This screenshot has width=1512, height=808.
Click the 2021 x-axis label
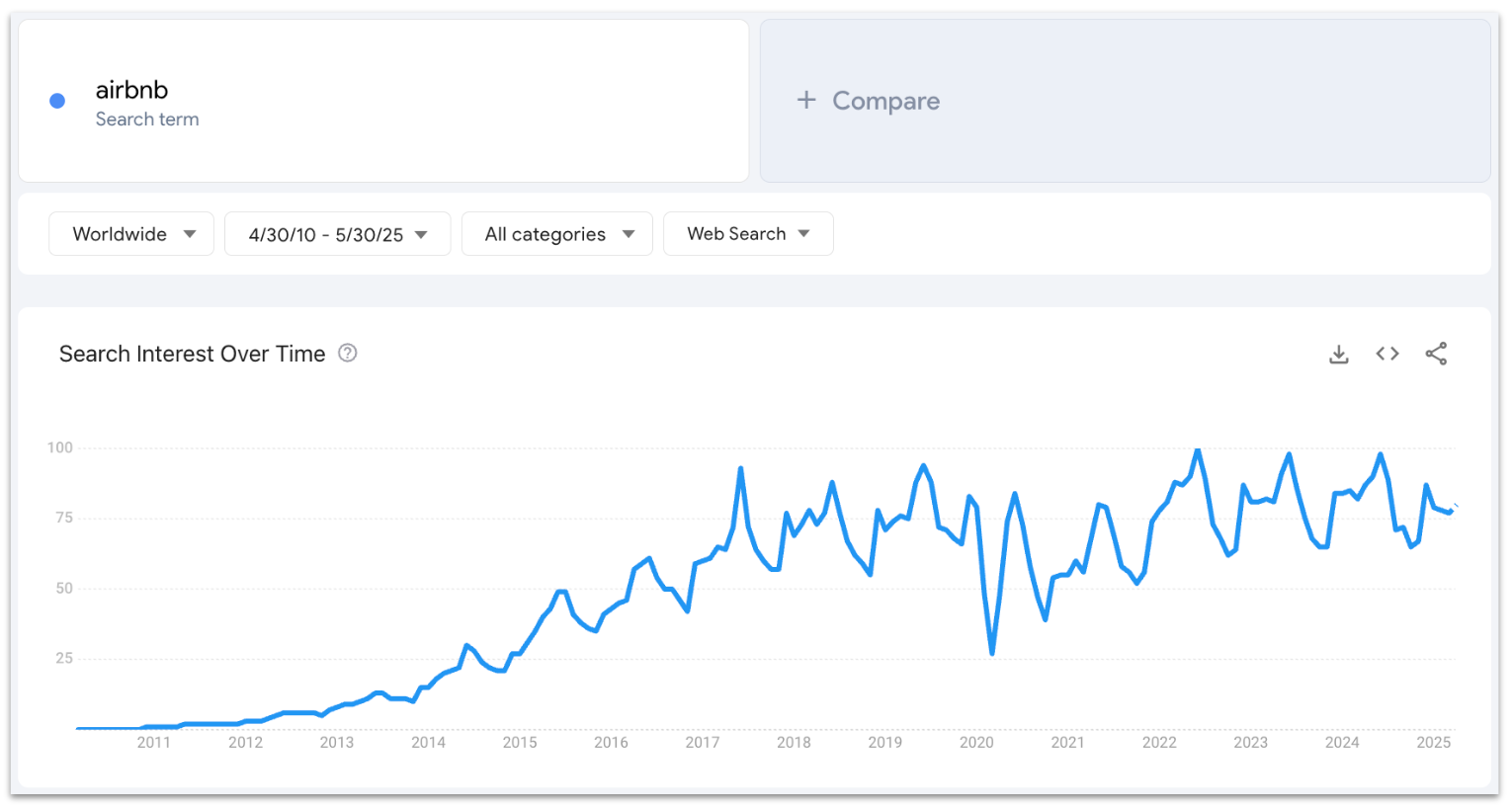click(1068, 743)
